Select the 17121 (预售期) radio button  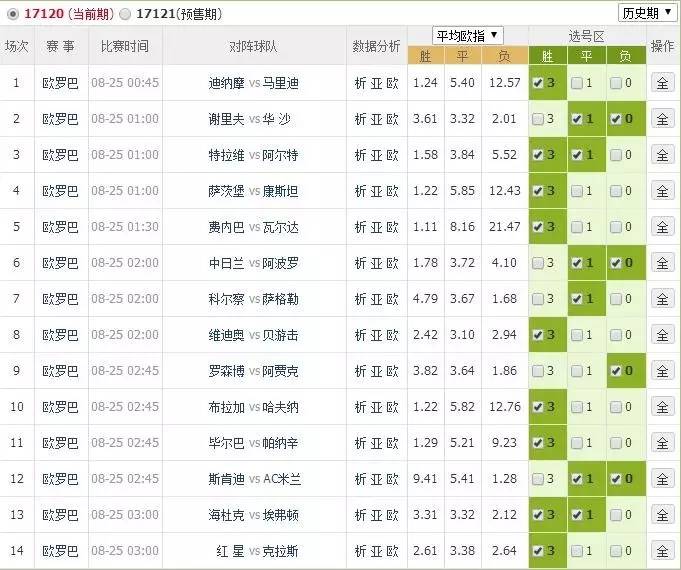point(124,14)
